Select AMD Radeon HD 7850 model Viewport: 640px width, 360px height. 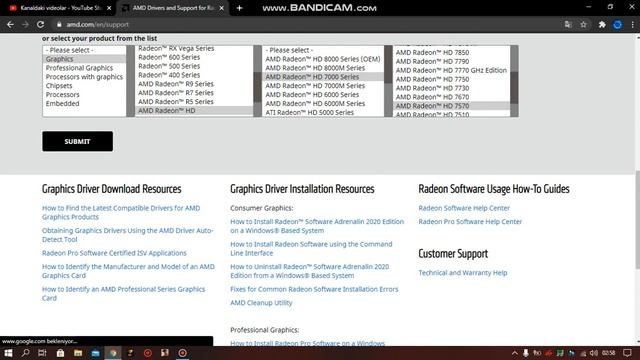click(451, 52)
